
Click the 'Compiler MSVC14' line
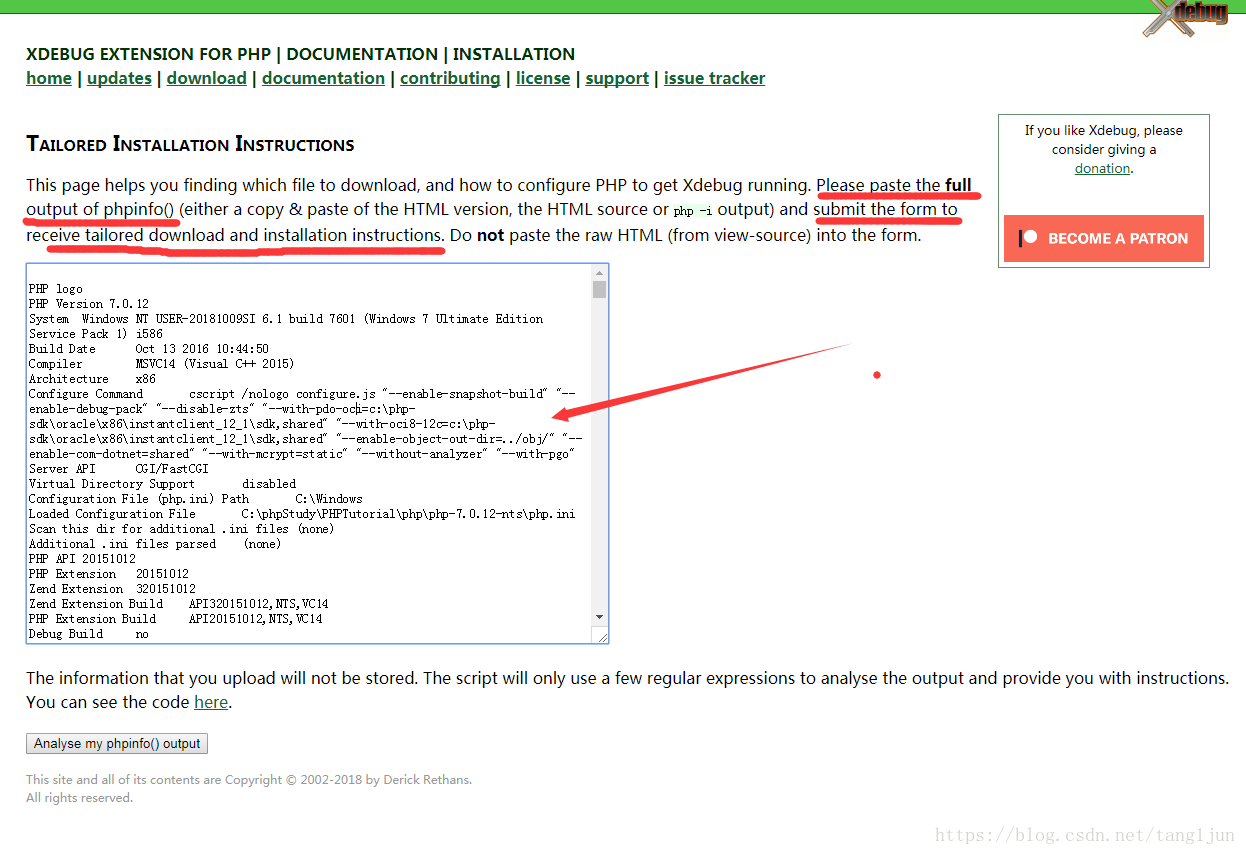[162, 364]
